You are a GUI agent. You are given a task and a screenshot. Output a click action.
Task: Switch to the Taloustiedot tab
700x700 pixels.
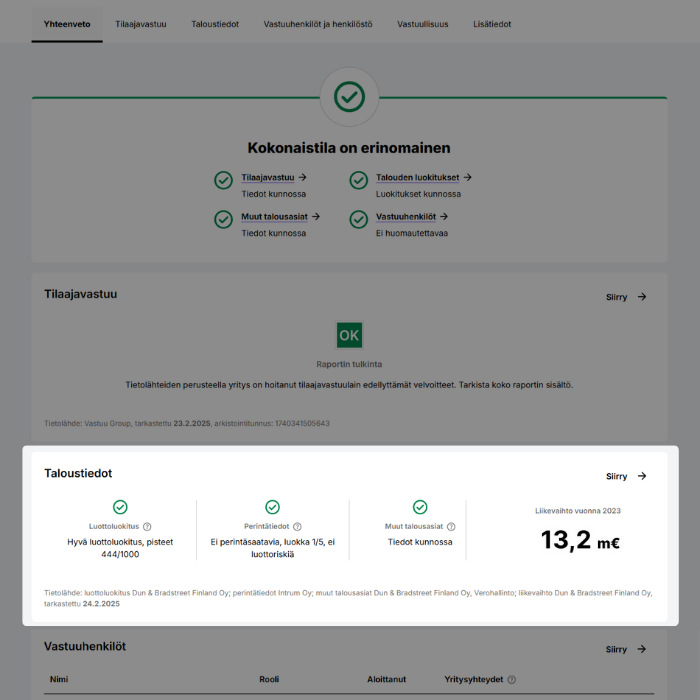click(x=215, y=24)
